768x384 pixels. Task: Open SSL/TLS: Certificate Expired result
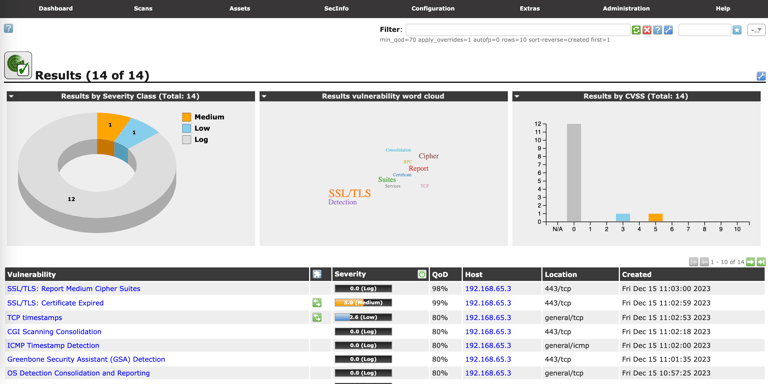(55, 303)
